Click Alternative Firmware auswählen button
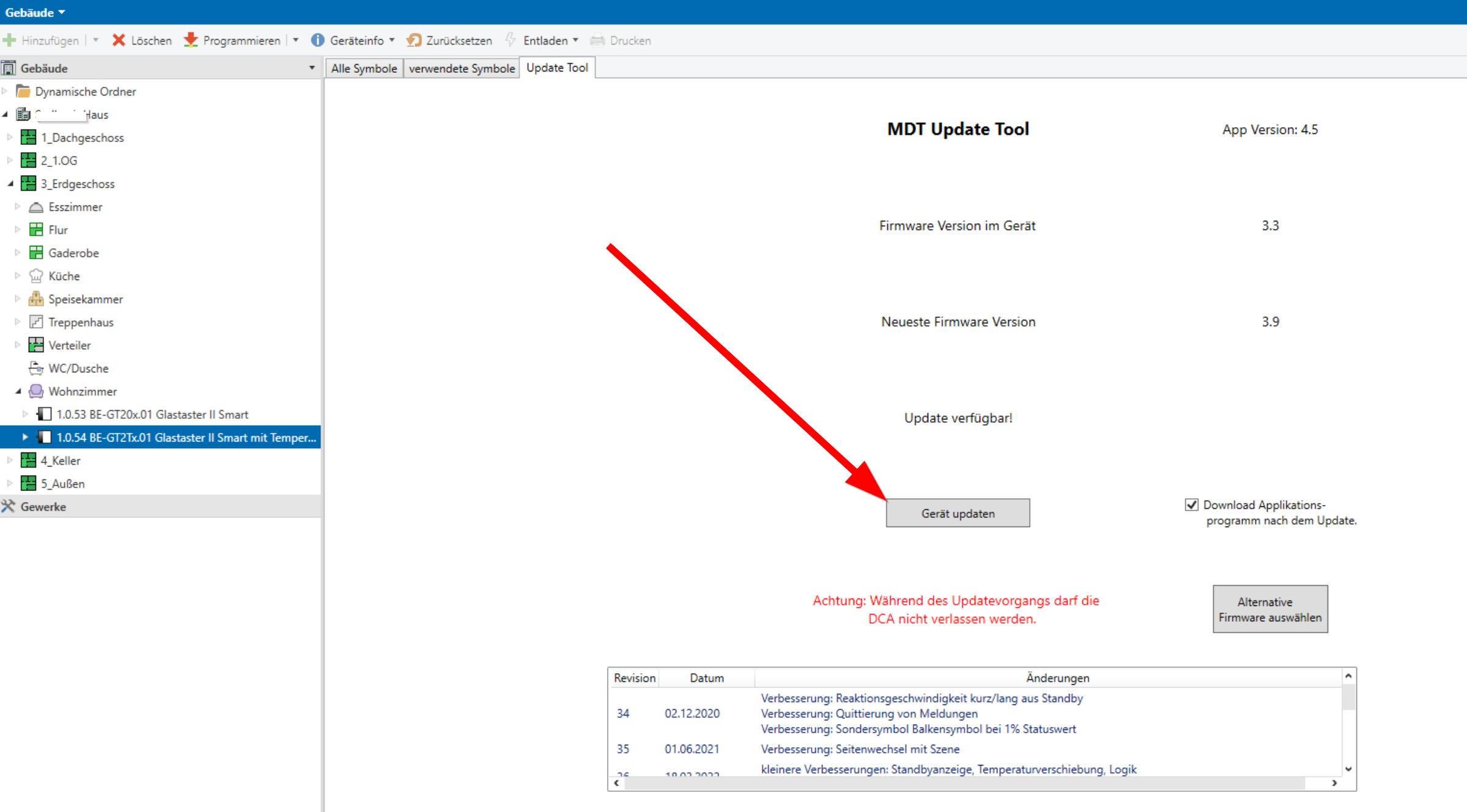The height and width of the screenshot is (812, 1467). [1269, 609]
